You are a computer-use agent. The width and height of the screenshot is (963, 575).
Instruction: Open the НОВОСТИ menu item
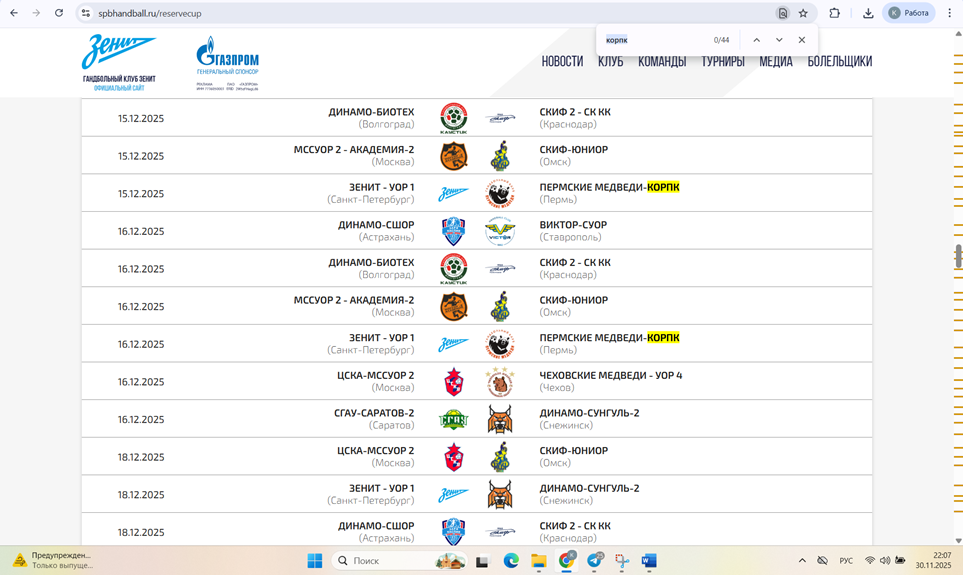coord(562,61)
